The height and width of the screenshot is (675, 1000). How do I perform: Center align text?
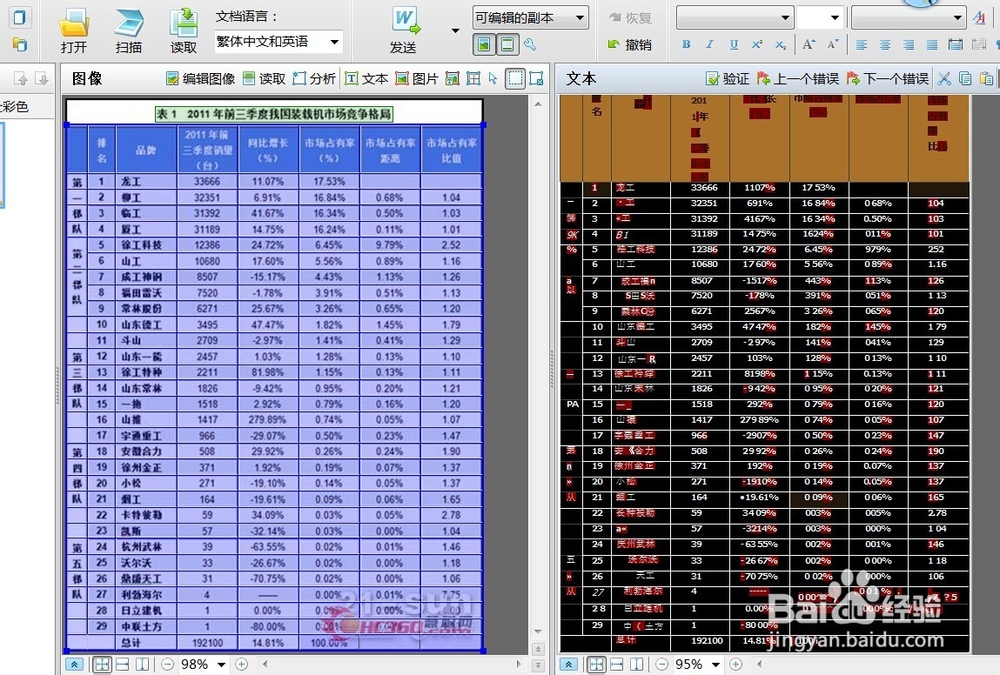tap(885, 44)
